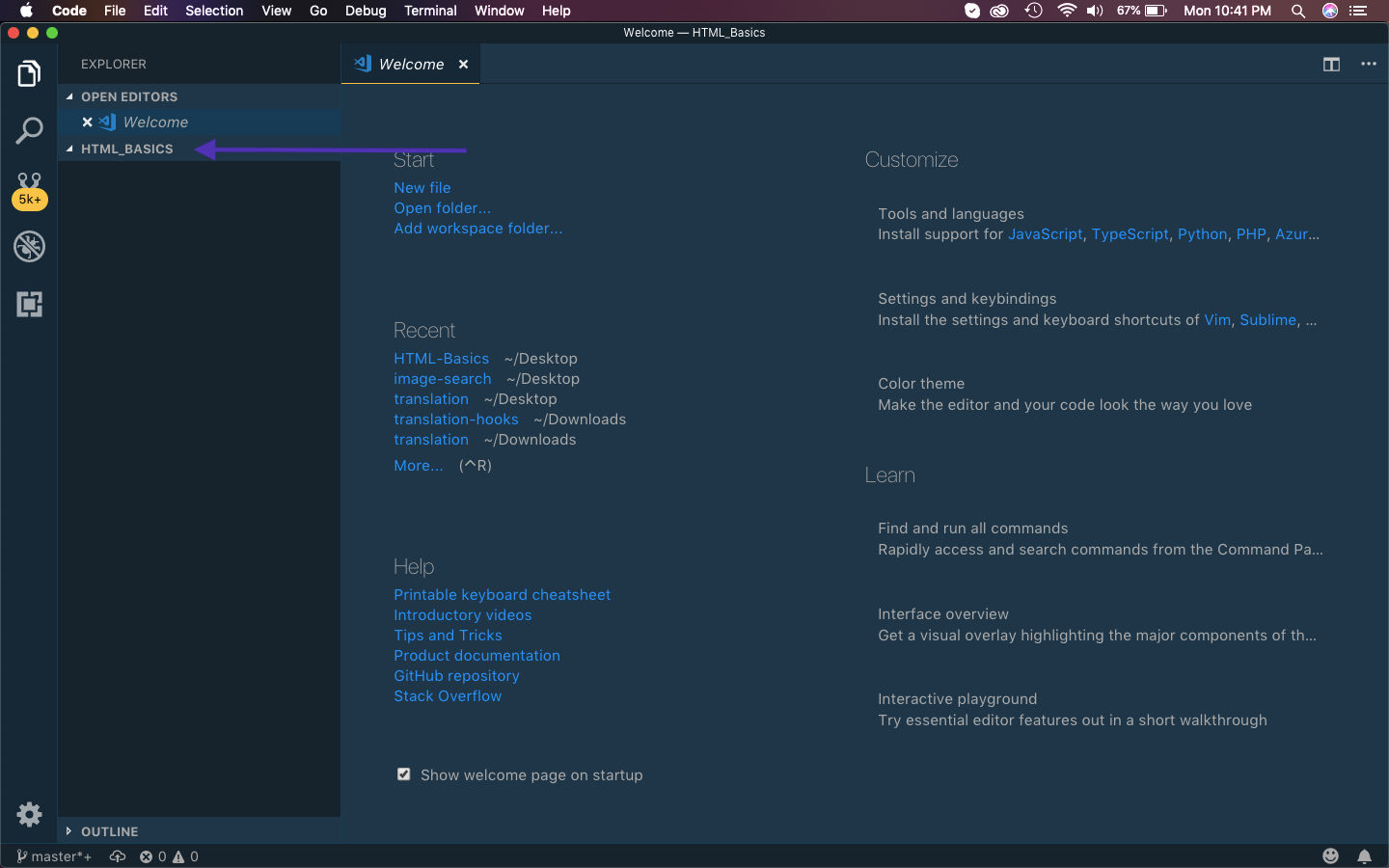
Task: Open the warnings count in status bar
Action: pyautogui.click(x=185, y=856)
